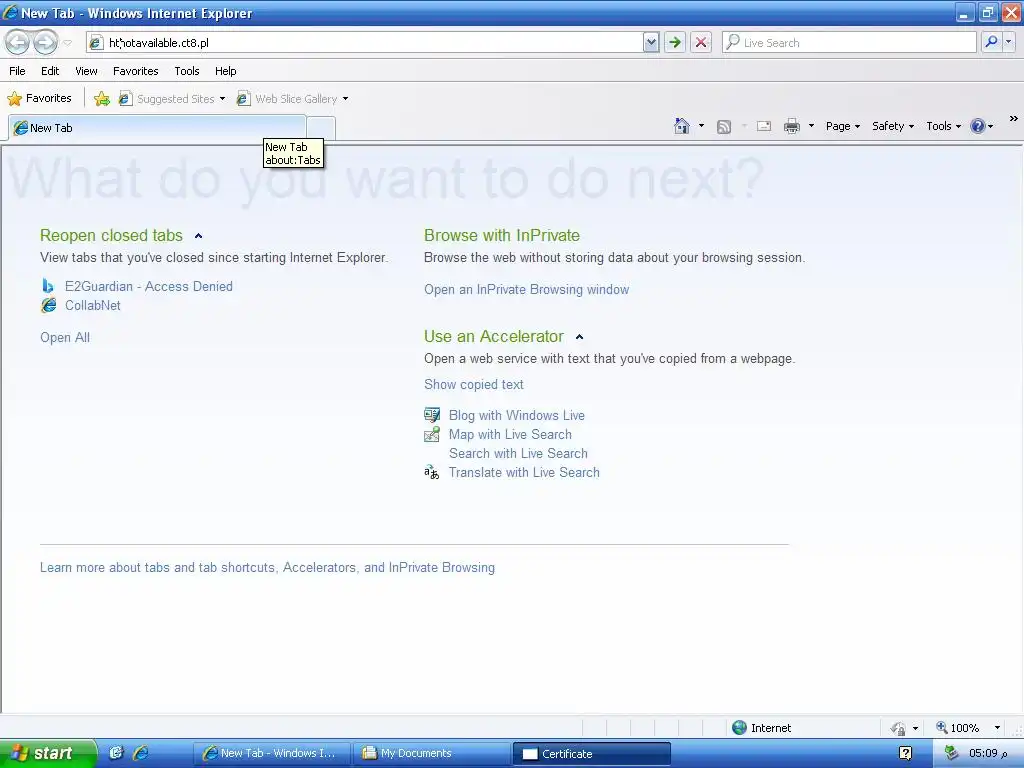Click the search magnifier button

[x=991, y=42]
